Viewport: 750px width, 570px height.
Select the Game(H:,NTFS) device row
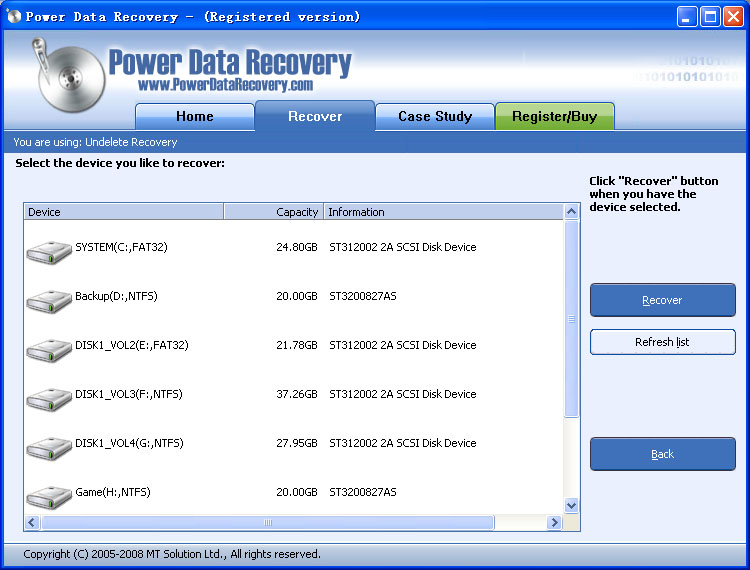click(294, 495)
